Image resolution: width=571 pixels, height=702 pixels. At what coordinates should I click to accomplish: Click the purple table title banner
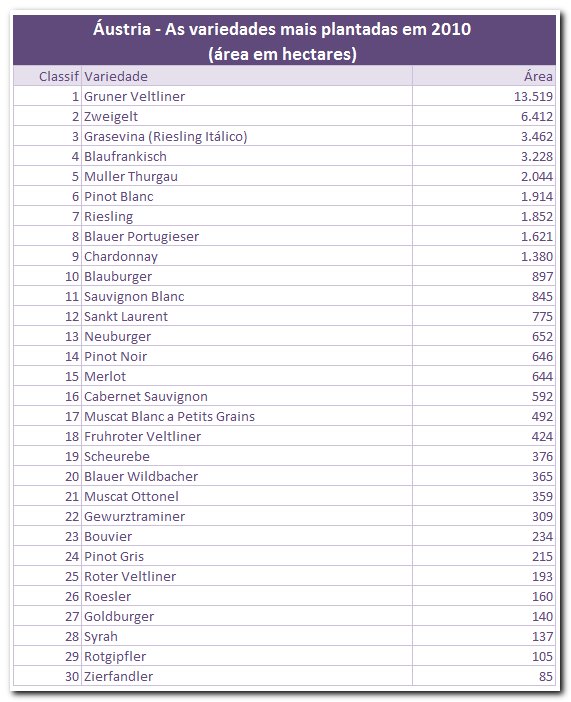284,41
